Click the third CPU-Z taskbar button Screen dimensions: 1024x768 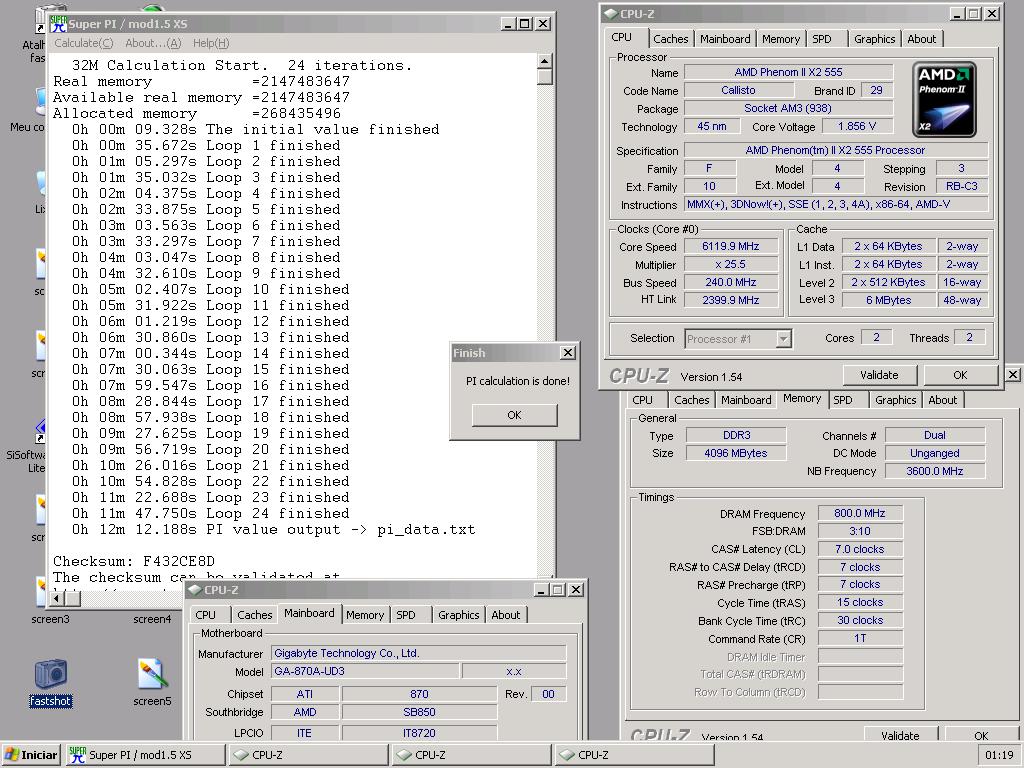pos(635,755)
